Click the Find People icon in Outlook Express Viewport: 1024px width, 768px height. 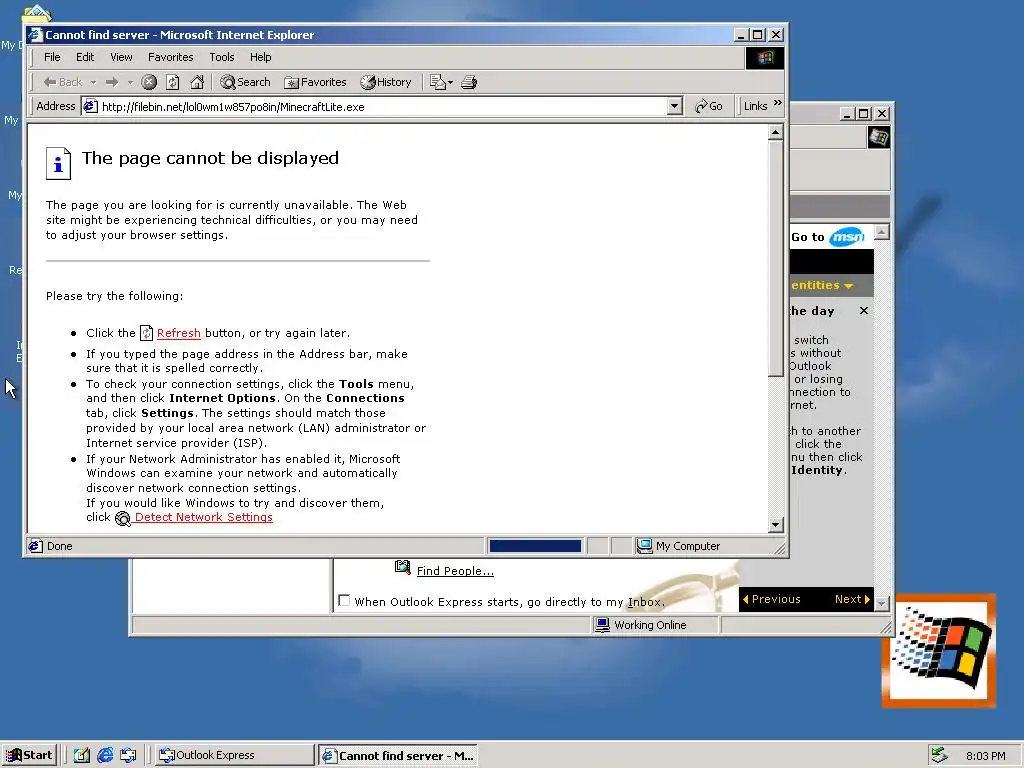point(403,567)
